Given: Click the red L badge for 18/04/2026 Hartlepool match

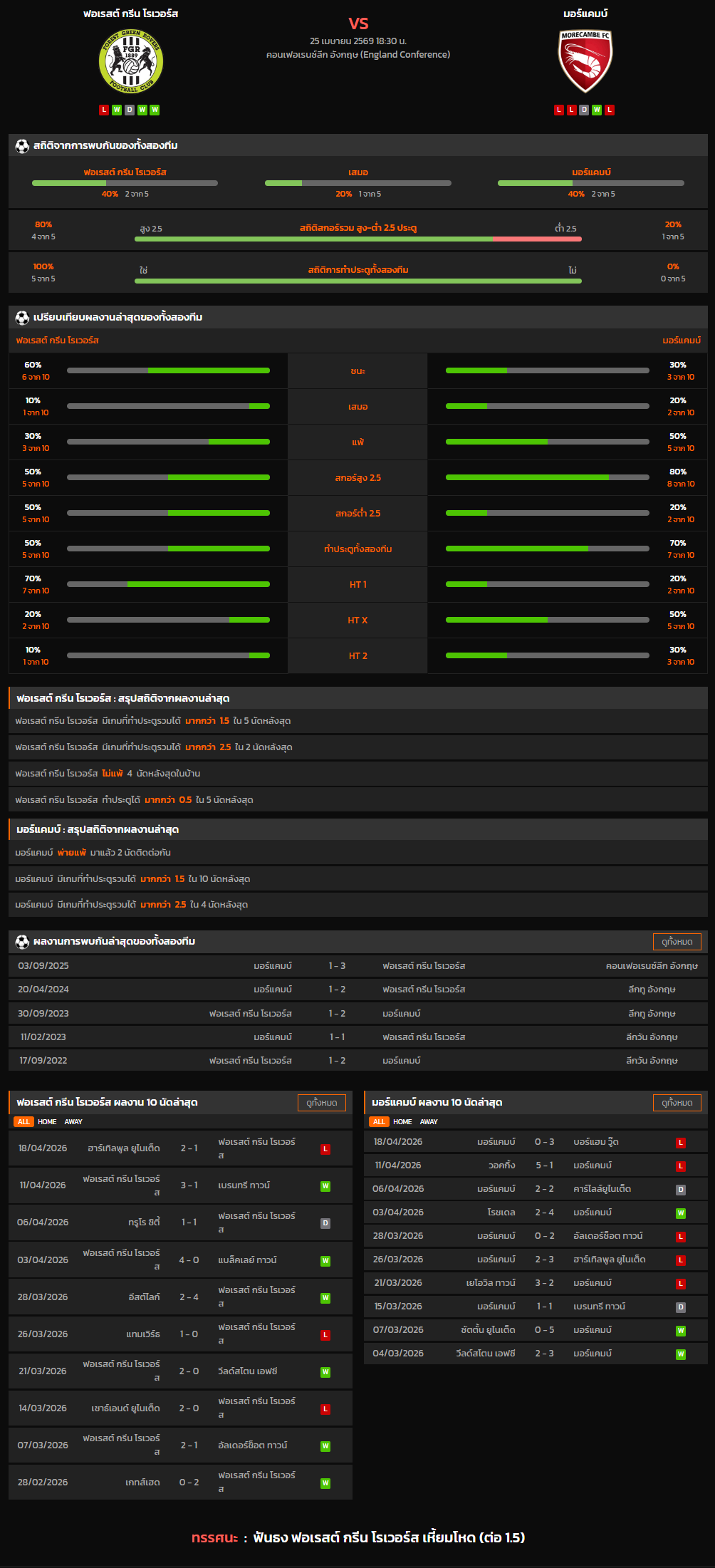Looking at the screenshot, I should 325,1149.
